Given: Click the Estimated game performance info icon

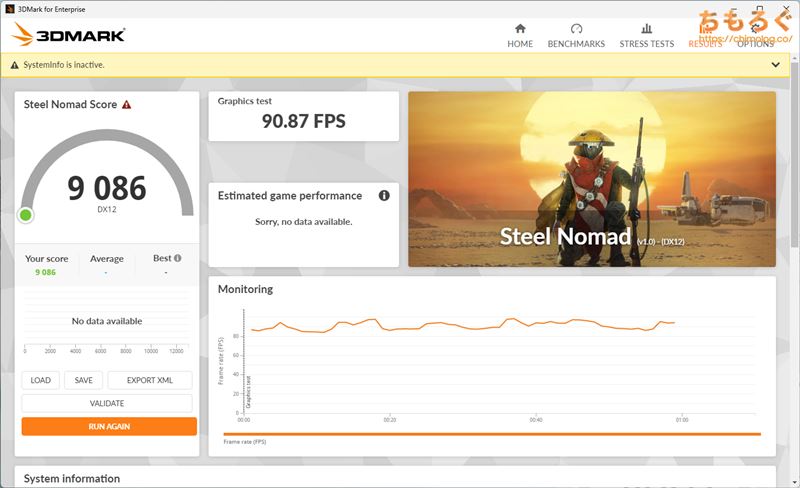Looking at the screenshot, I should click(x=384, y=196).
